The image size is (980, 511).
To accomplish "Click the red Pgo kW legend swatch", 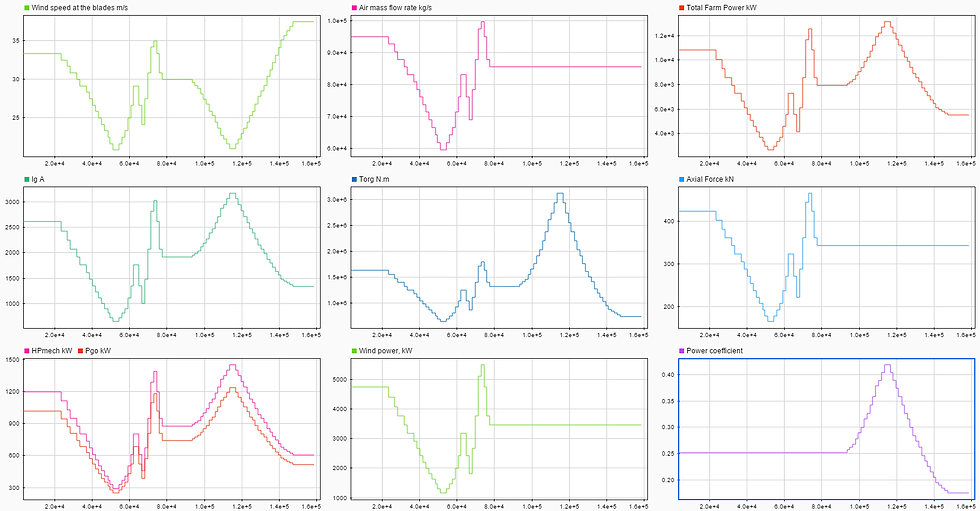I will click(x=80, y=350).
